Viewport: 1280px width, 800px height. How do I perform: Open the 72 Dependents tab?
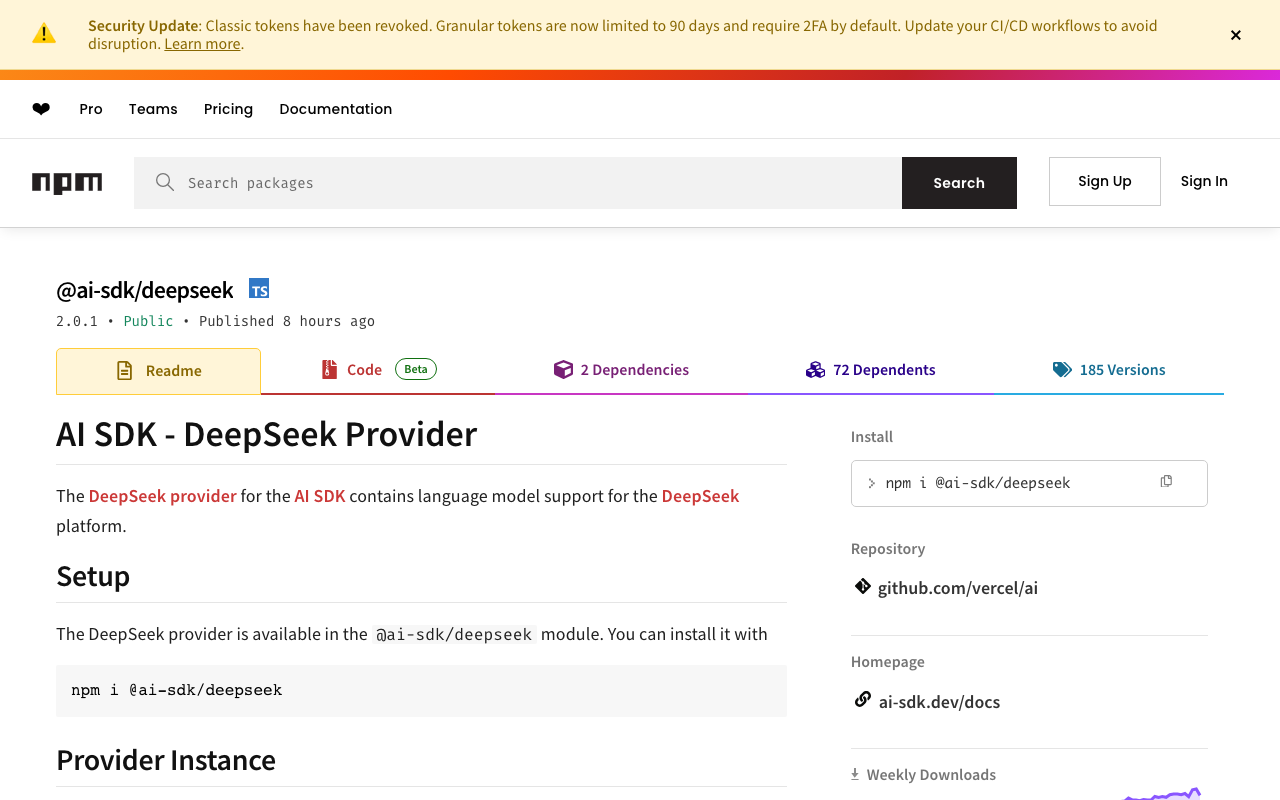point(870,370)
